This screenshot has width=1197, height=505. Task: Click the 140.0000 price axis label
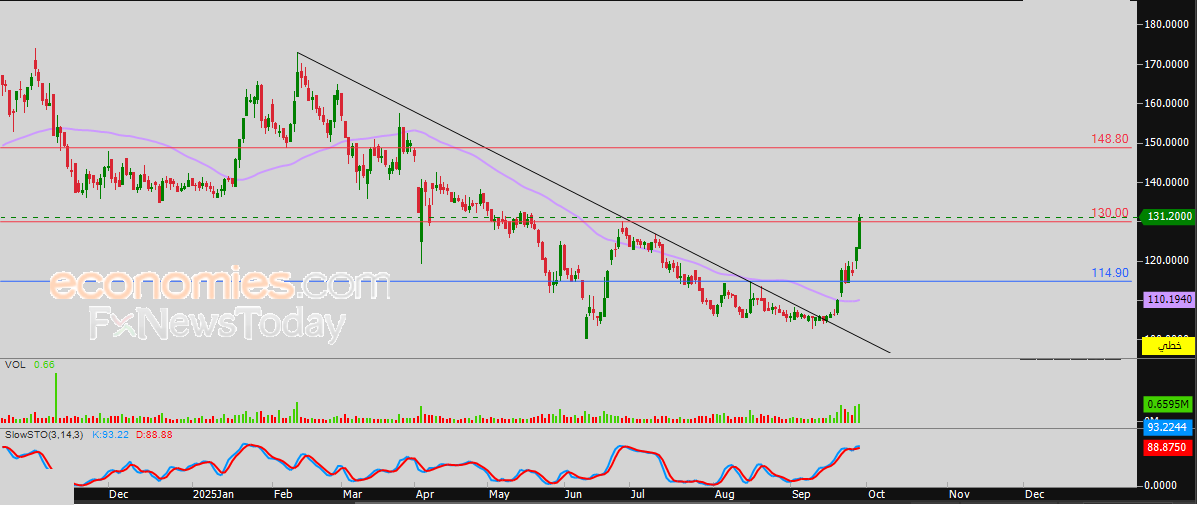pos(1166,182)
